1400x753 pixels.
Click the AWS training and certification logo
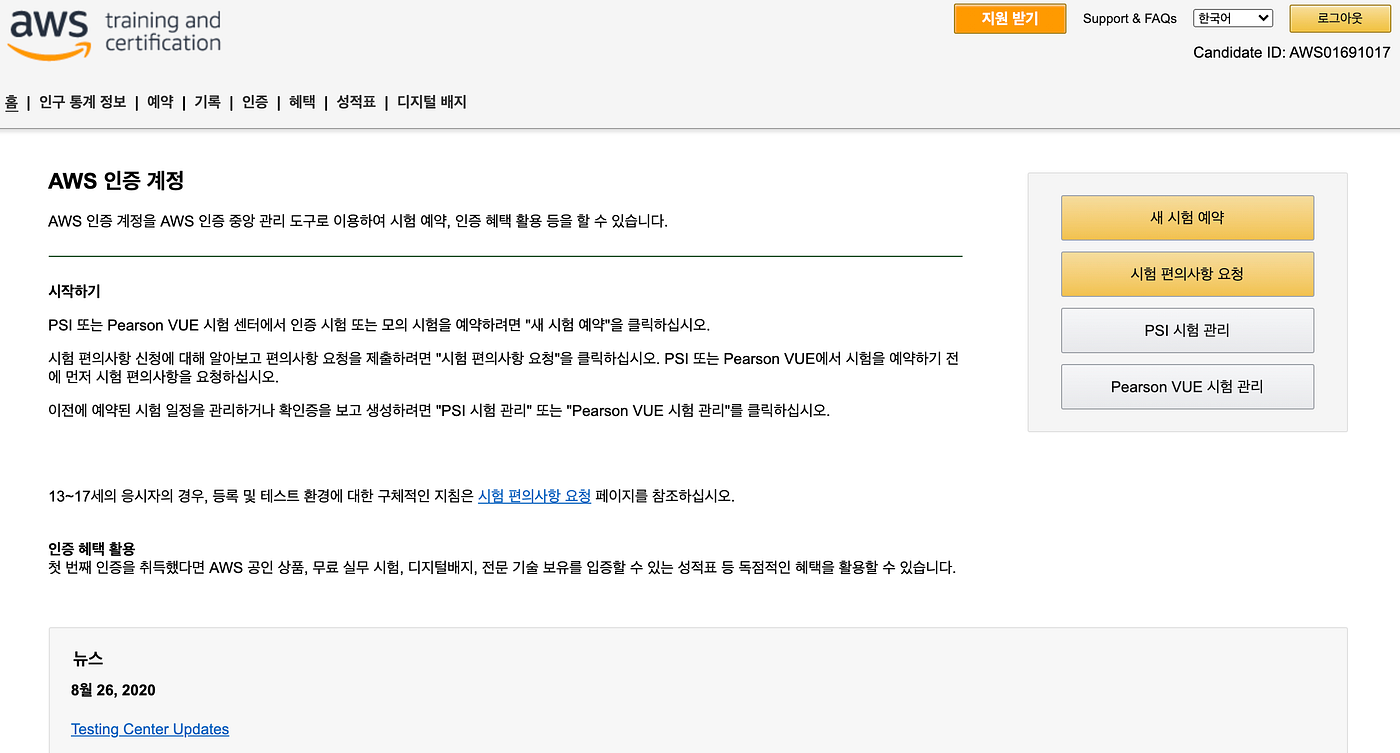pyautogui.click(x=114, y=36)
